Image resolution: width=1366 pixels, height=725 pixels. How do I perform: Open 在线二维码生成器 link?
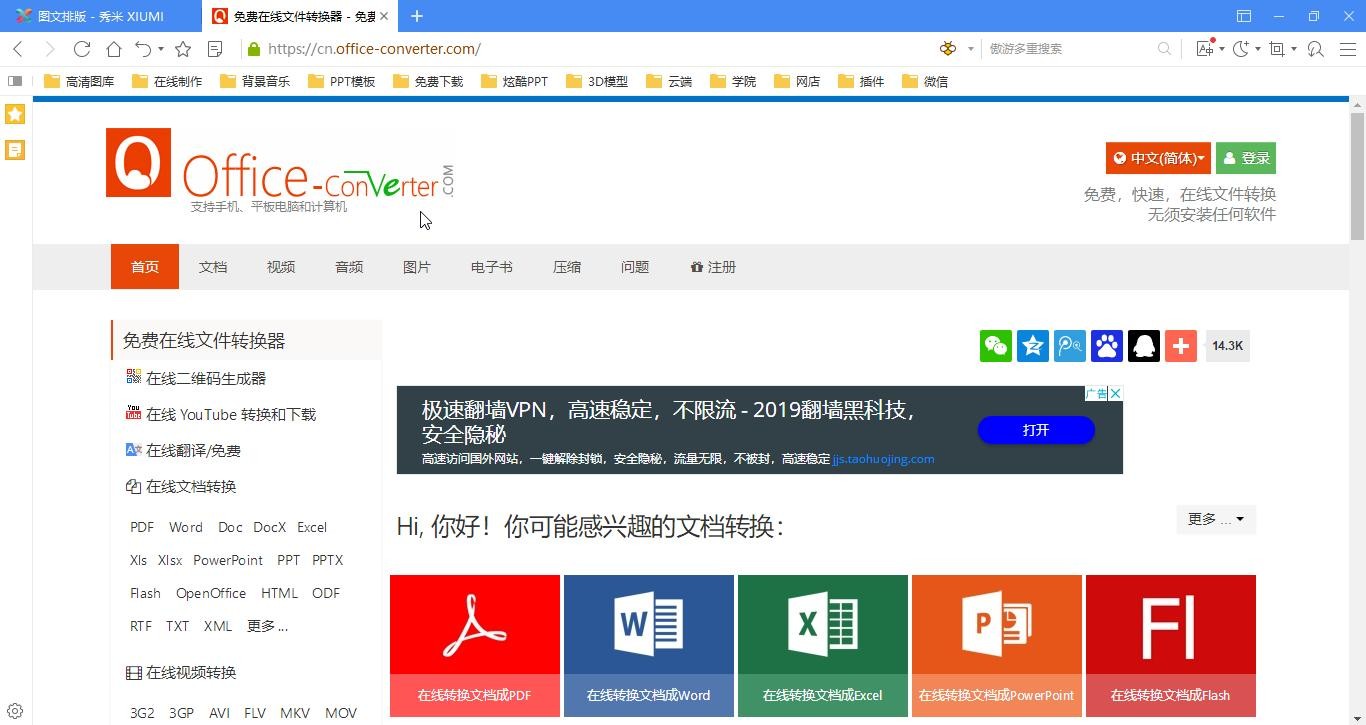pyautogui.click(x=206, y=378)
